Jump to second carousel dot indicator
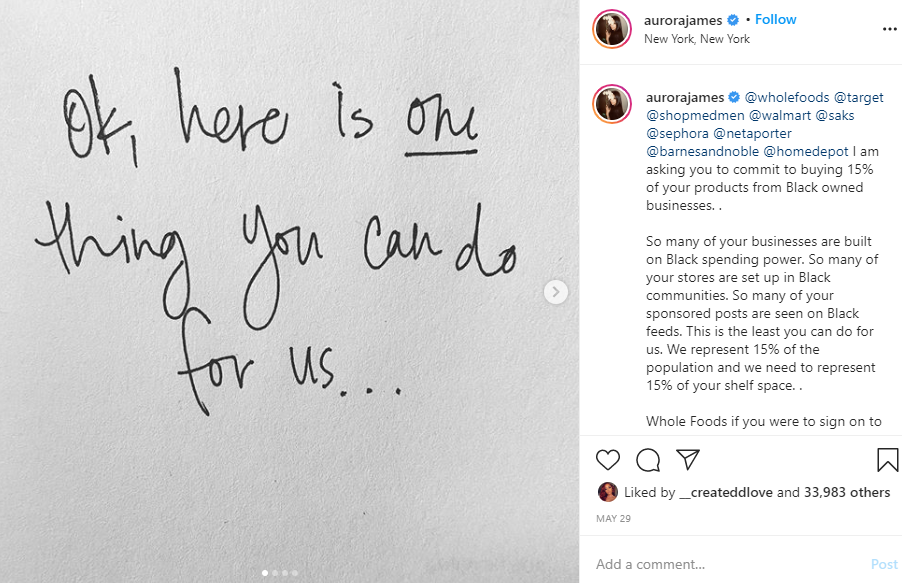 click(x=274, y=573)
